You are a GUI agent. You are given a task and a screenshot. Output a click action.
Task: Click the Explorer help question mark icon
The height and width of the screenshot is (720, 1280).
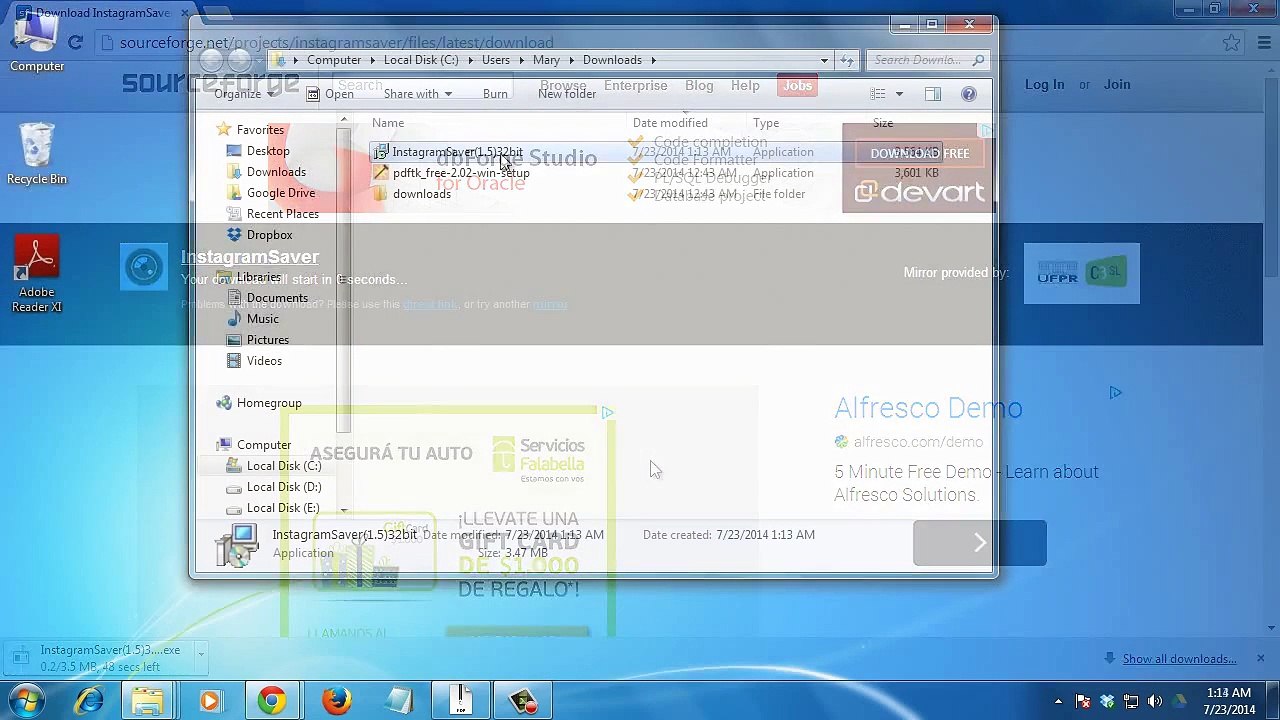point(968,94)
